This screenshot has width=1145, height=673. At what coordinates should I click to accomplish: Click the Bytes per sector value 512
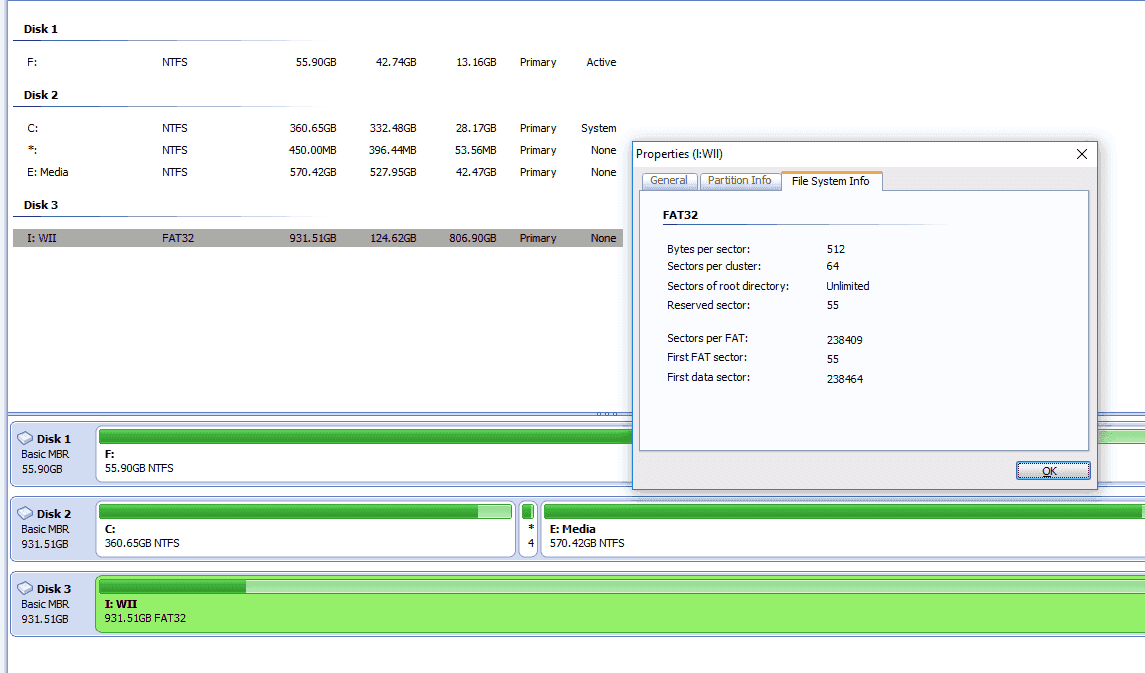tap(835, 249)
